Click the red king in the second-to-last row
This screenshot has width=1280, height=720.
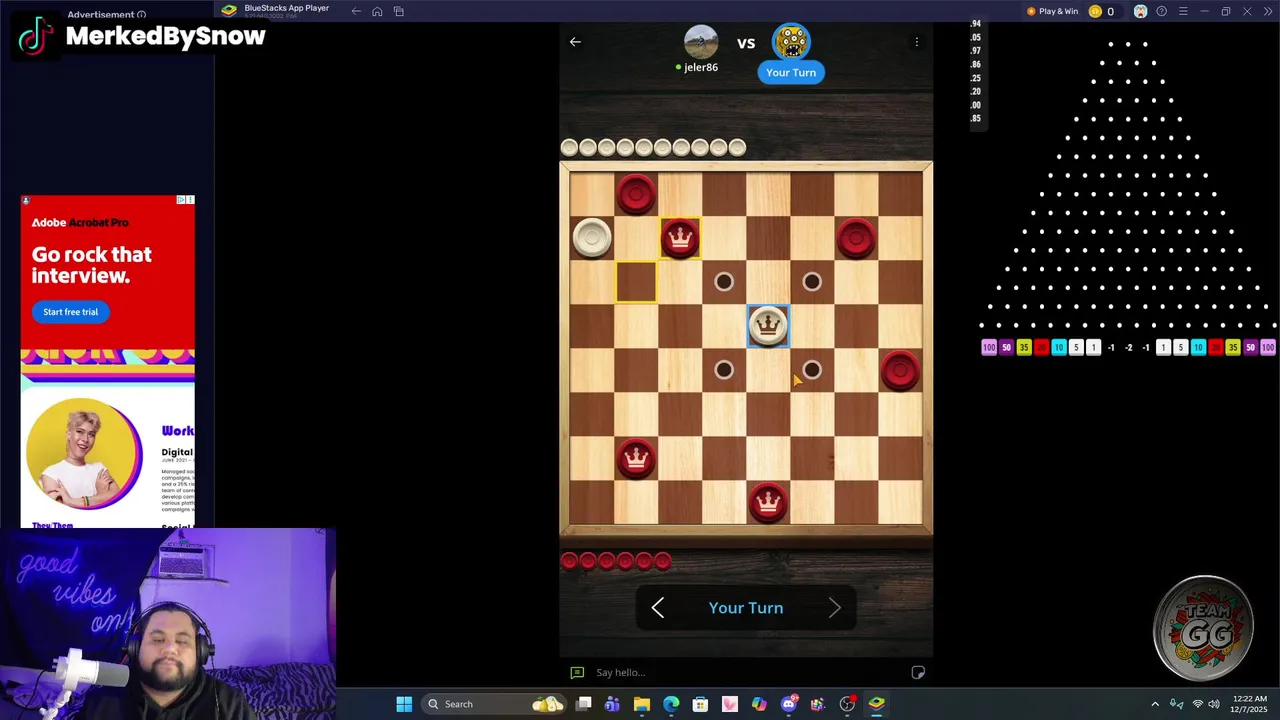coord(636,458)
